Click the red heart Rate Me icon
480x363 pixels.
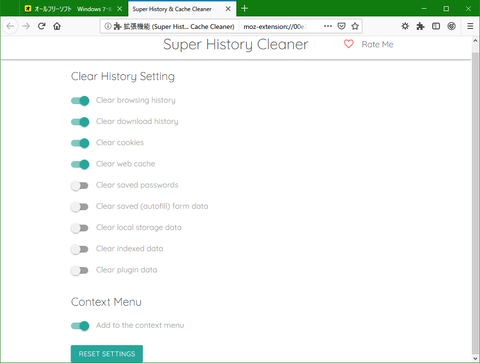(349, 44)
